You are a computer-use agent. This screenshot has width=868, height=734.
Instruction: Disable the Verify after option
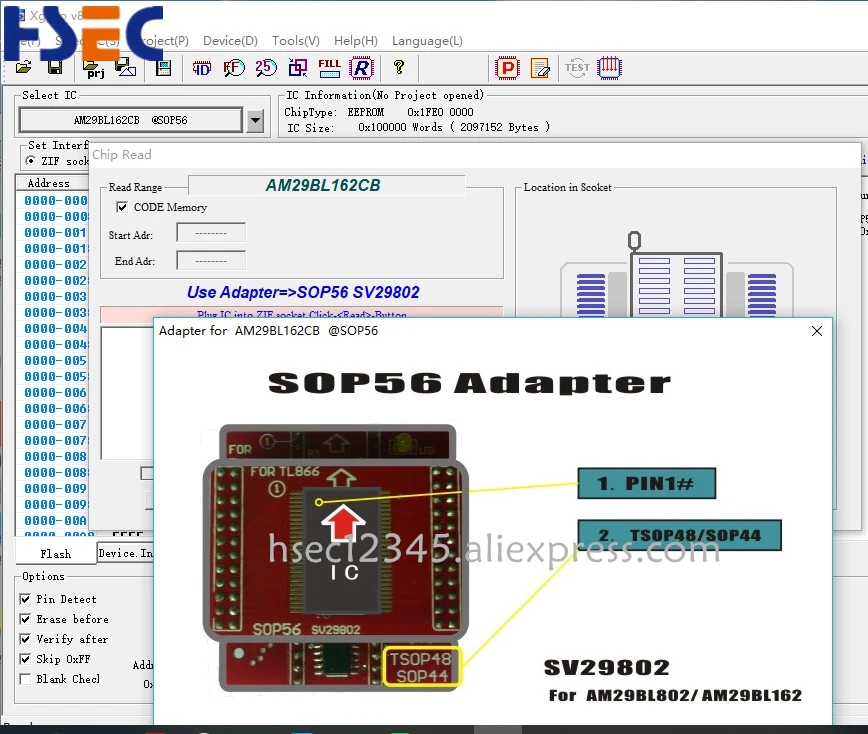click(25, 639)
